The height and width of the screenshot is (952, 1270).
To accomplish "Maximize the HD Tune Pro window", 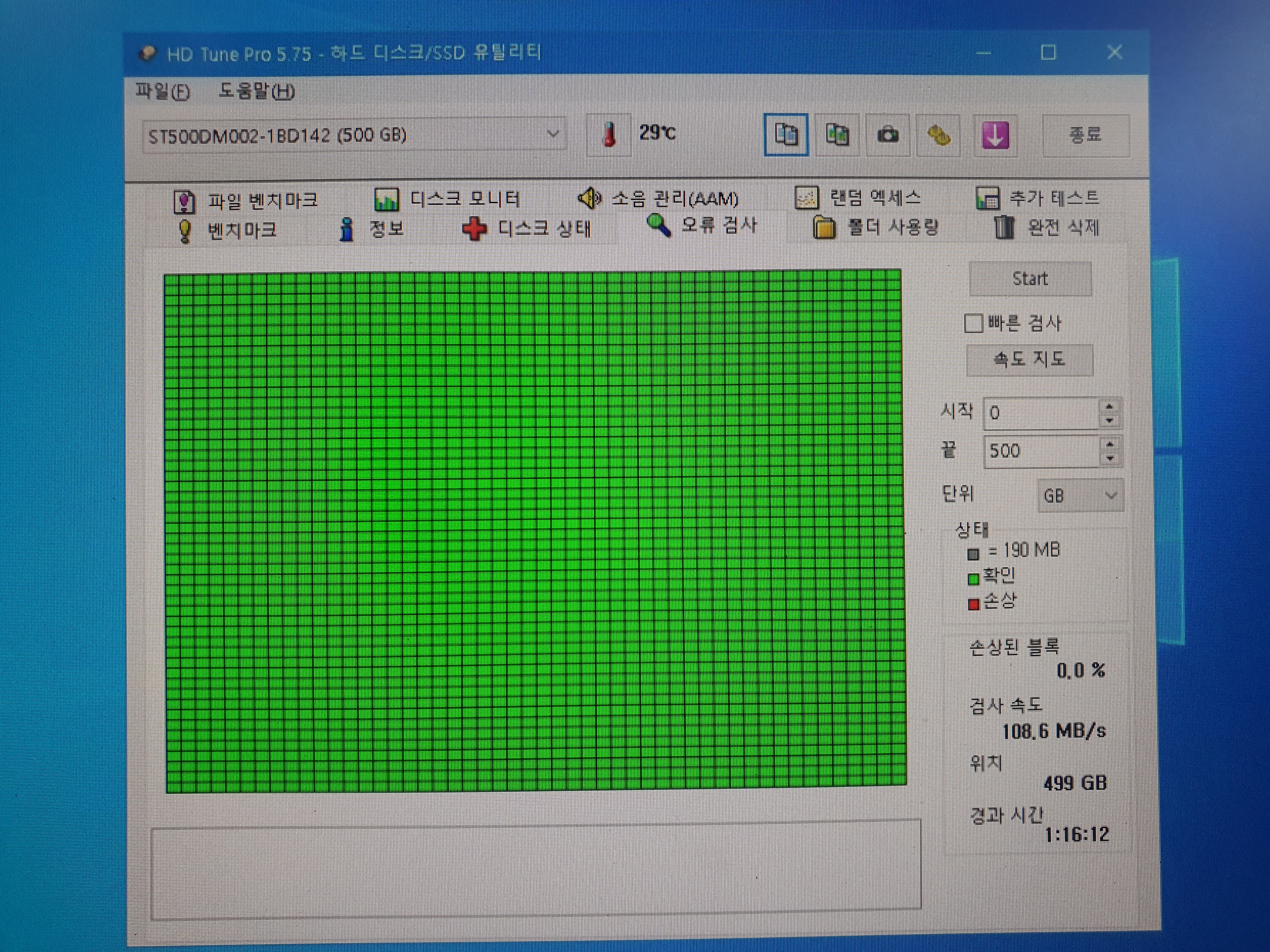I will (x=1048, y=52).
